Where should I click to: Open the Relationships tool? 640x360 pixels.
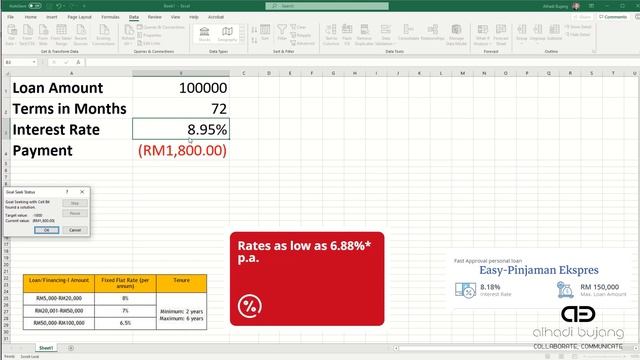click(433, 33)
